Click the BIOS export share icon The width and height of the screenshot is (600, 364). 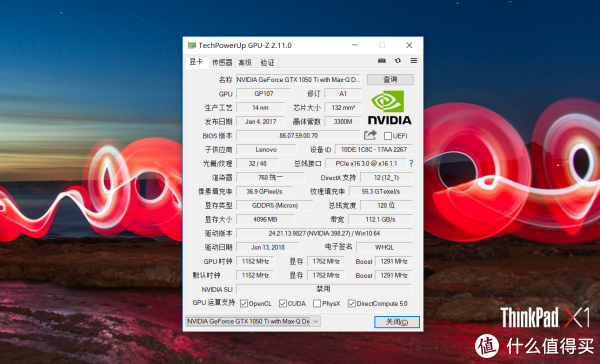370,135
